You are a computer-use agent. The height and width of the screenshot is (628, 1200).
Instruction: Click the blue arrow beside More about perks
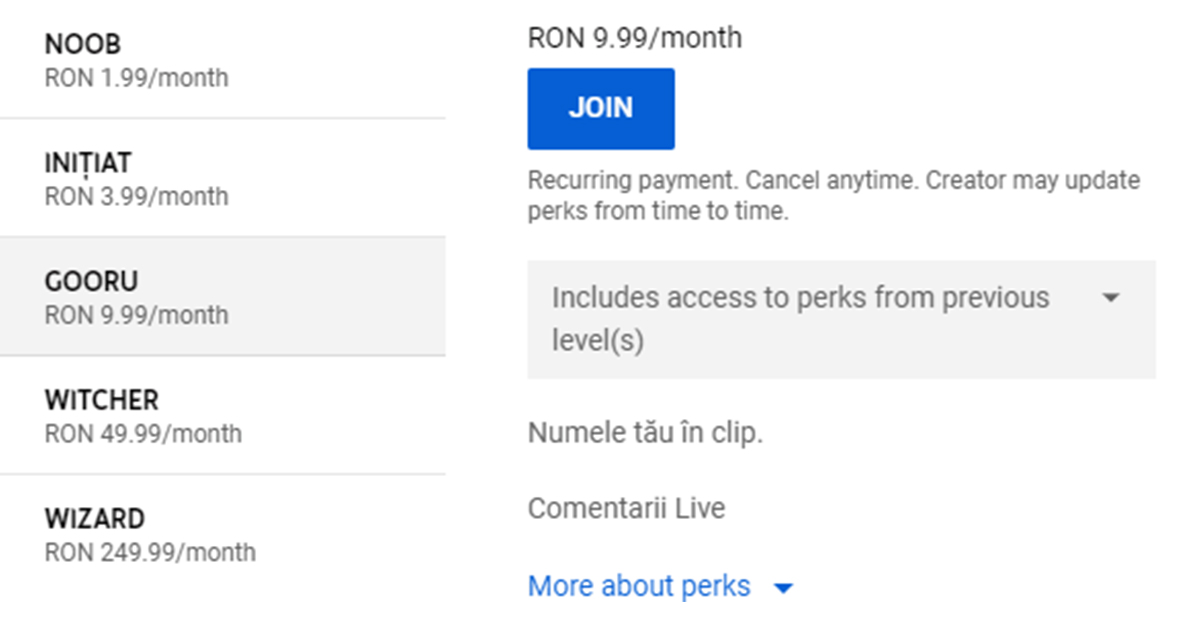pyautogui.click(x=784, y=588)
